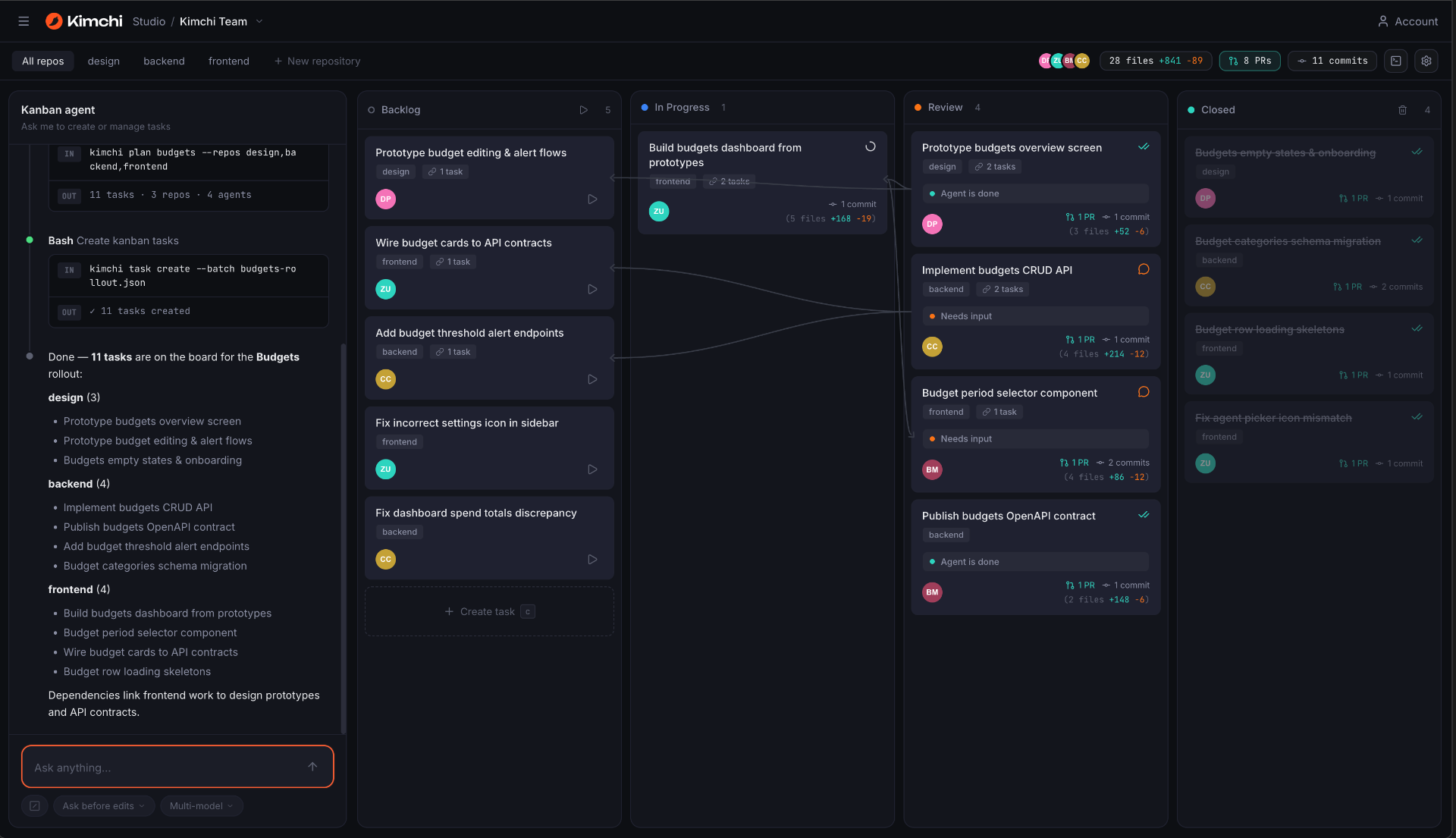Click ZU avatar on Wire budget cards card
This screenshot has height=838, width=1456.
[385, 290]
